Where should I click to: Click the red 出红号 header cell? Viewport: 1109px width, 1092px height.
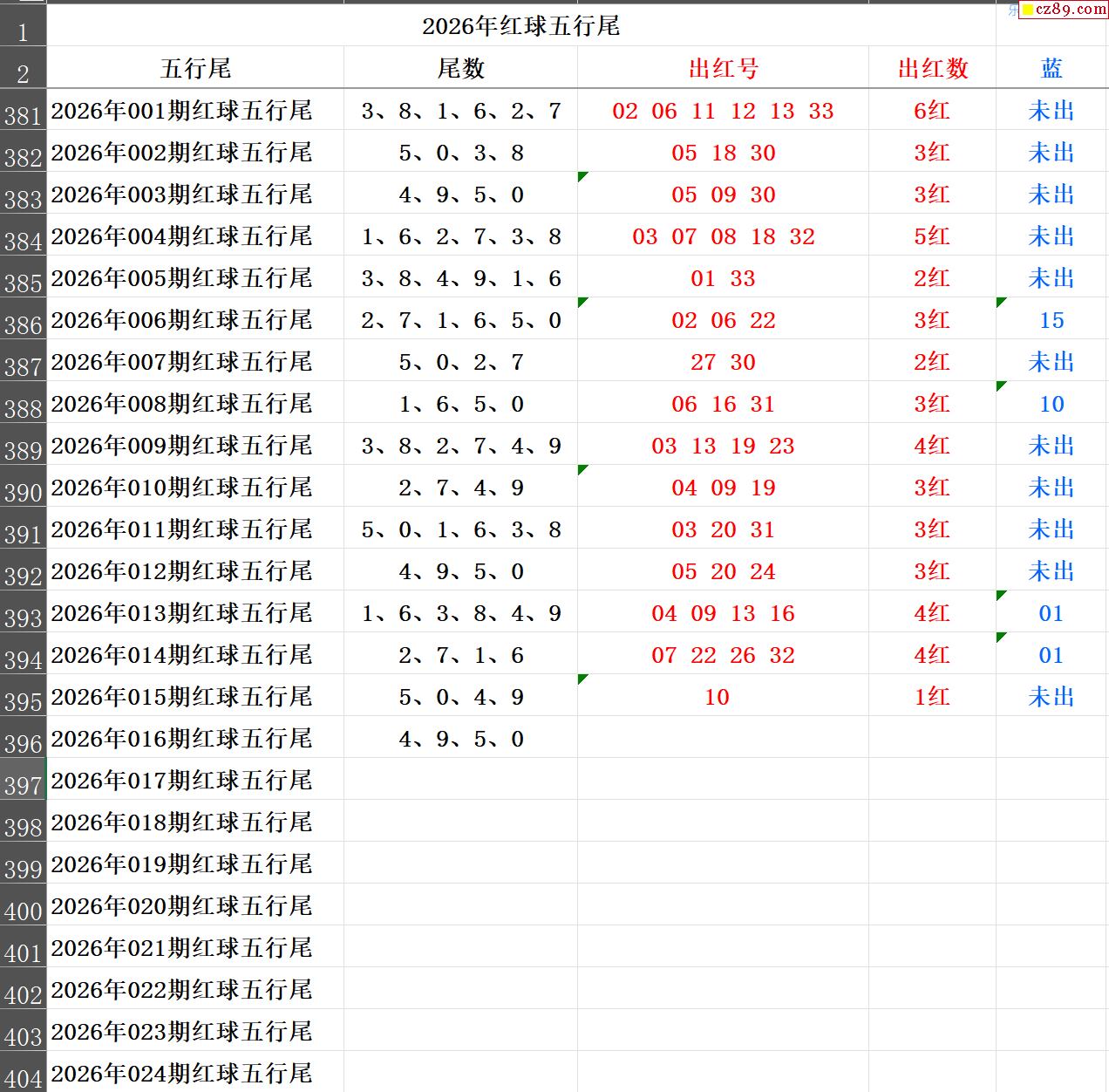[x=723, y=68]
